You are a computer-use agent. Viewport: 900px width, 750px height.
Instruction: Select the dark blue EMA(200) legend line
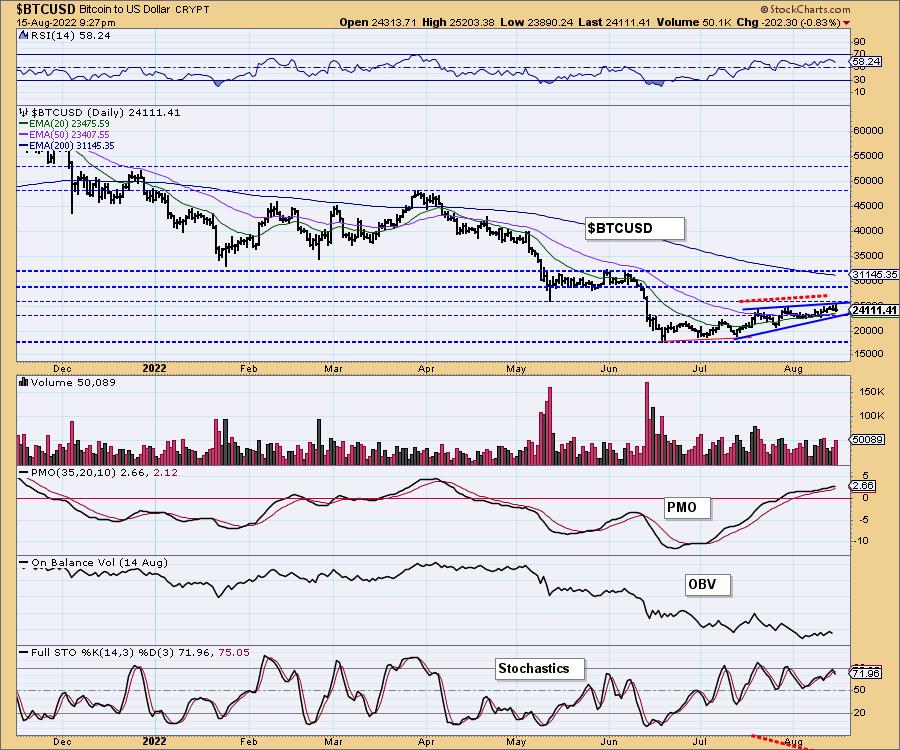24,146
